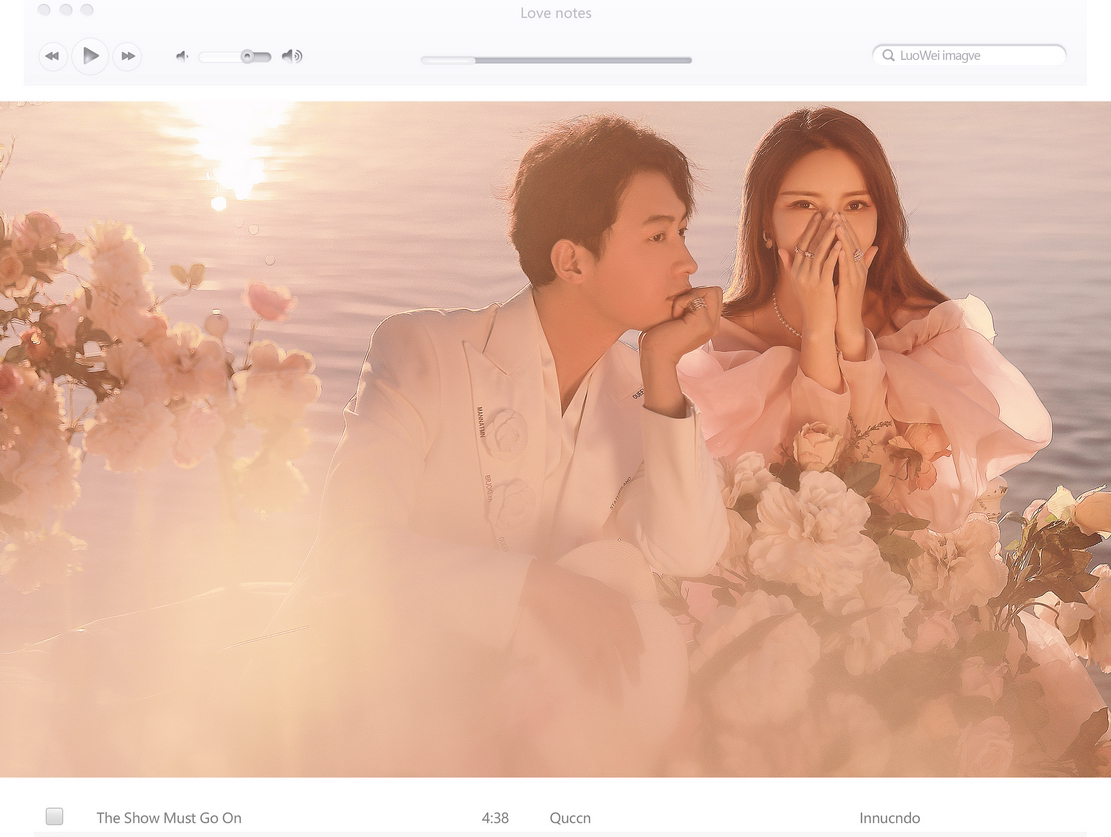Select the song title The Show Must Go On
The height and width of the screenshot is (837, 1111).
[x=169, y=818]
